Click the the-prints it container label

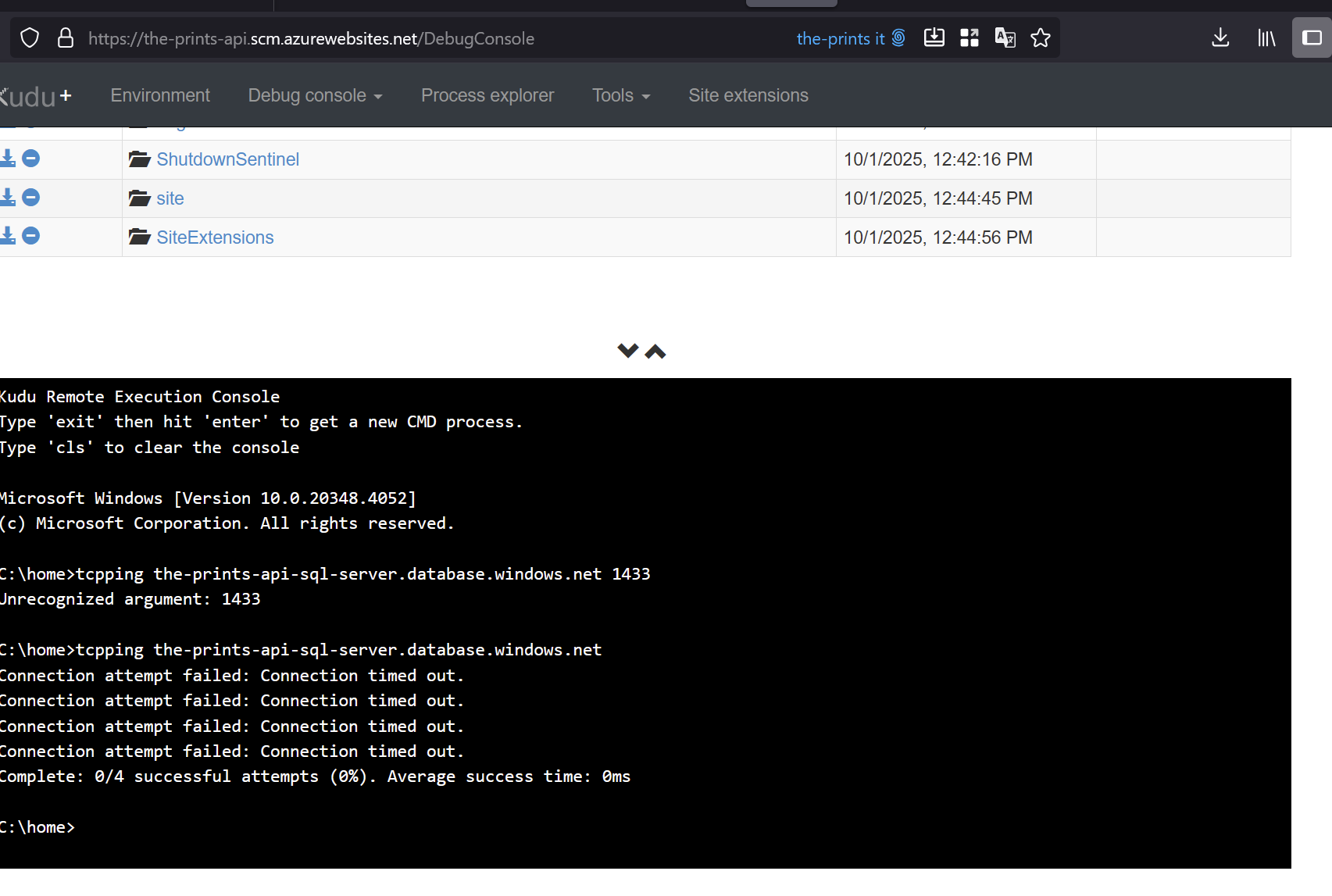tap(841, 38)
